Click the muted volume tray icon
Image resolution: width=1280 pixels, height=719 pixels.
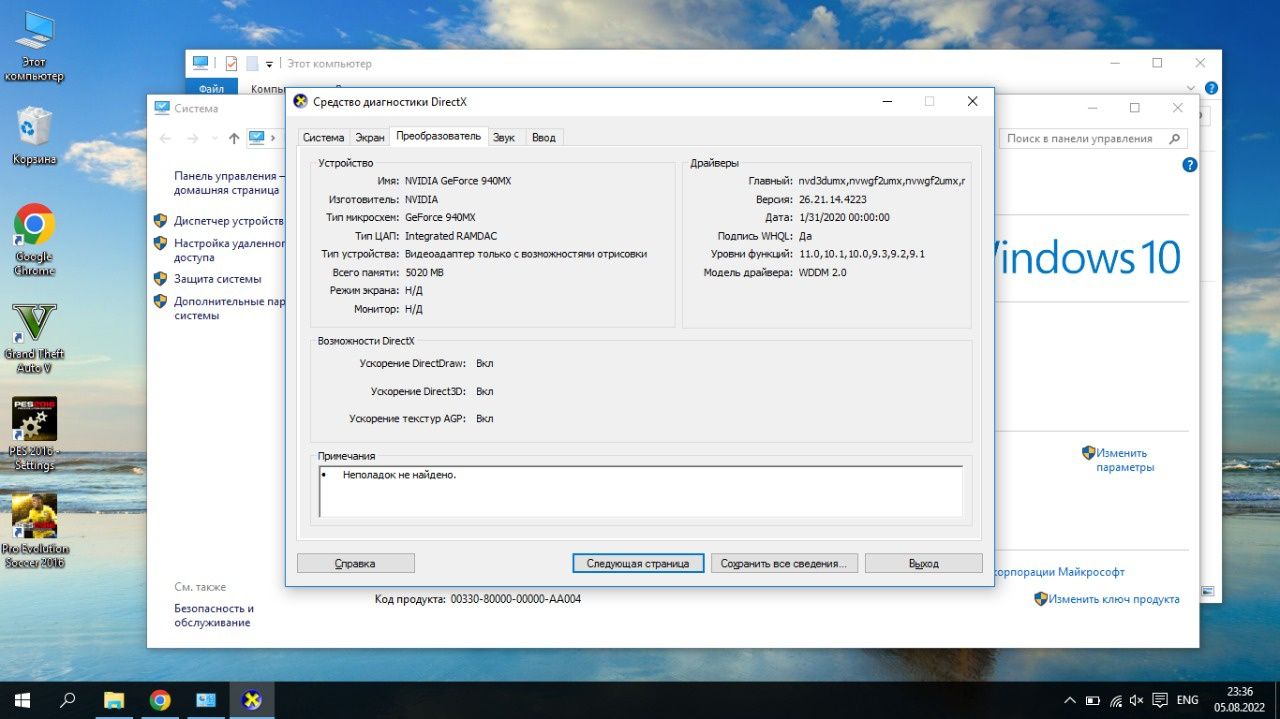click(x=1137, y=700)
